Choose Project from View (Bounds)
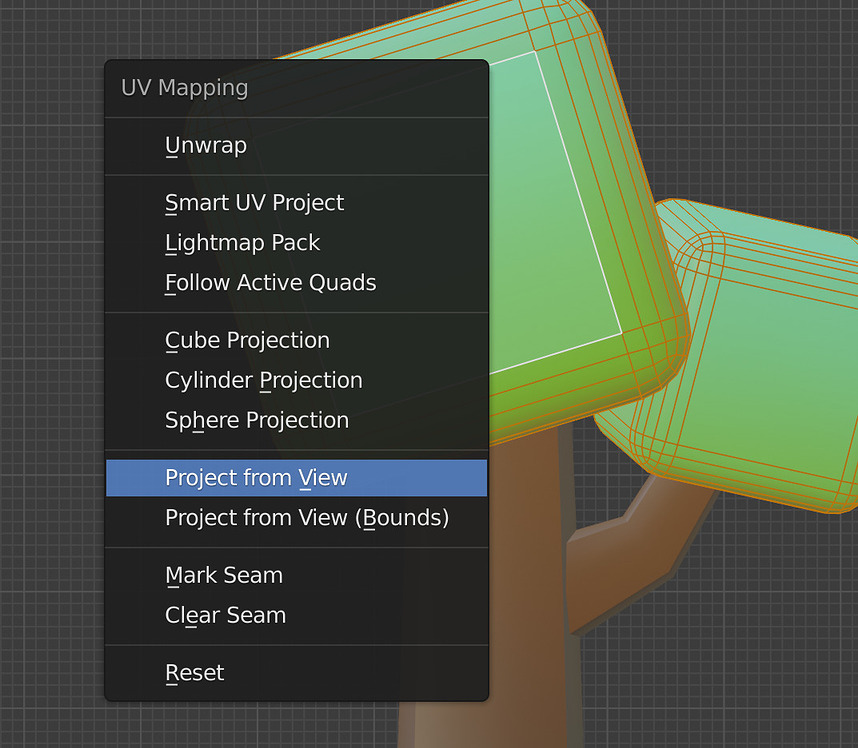Image resolution: width=858 pixels, height=748 pixels. coord(307,518)
